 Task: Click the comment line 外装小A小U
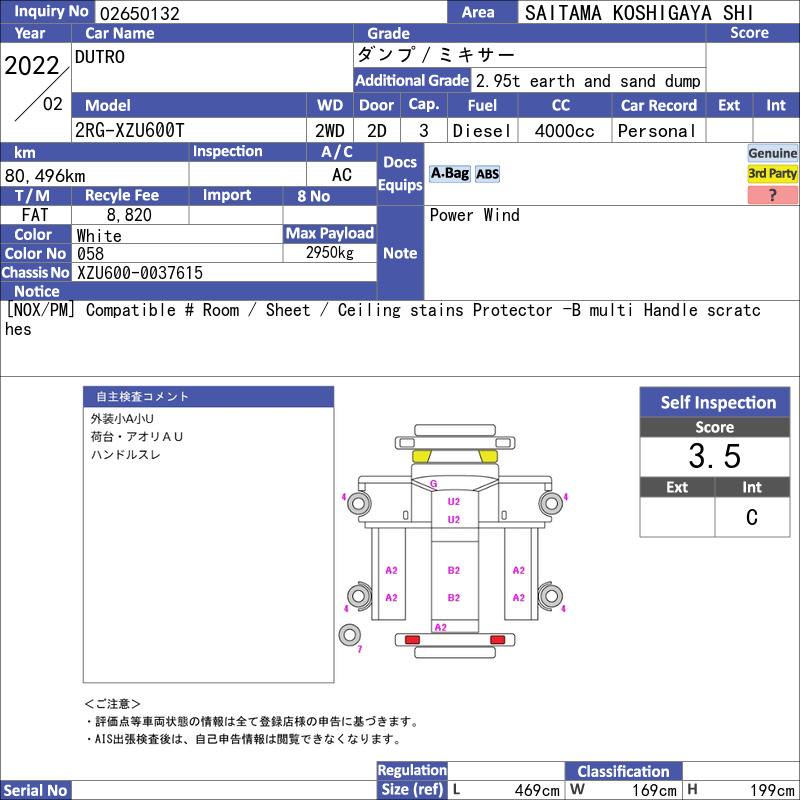tap(122, 419)
